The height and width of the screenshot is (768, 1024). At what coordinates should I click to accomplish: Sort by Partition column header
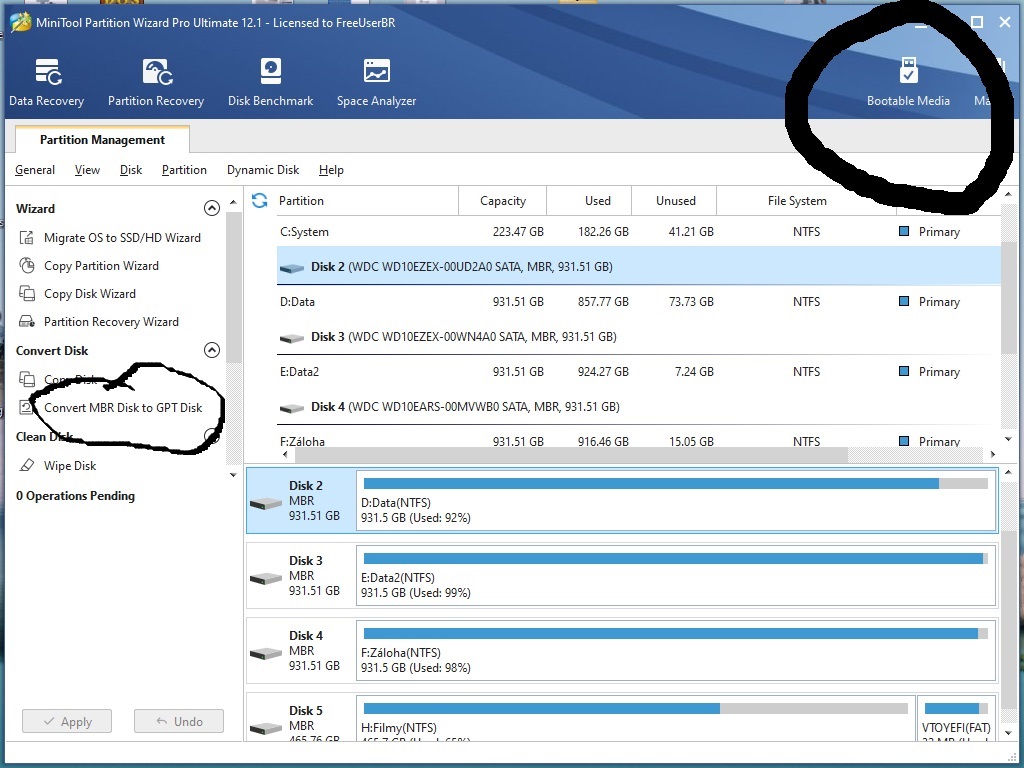click(367, 200)
